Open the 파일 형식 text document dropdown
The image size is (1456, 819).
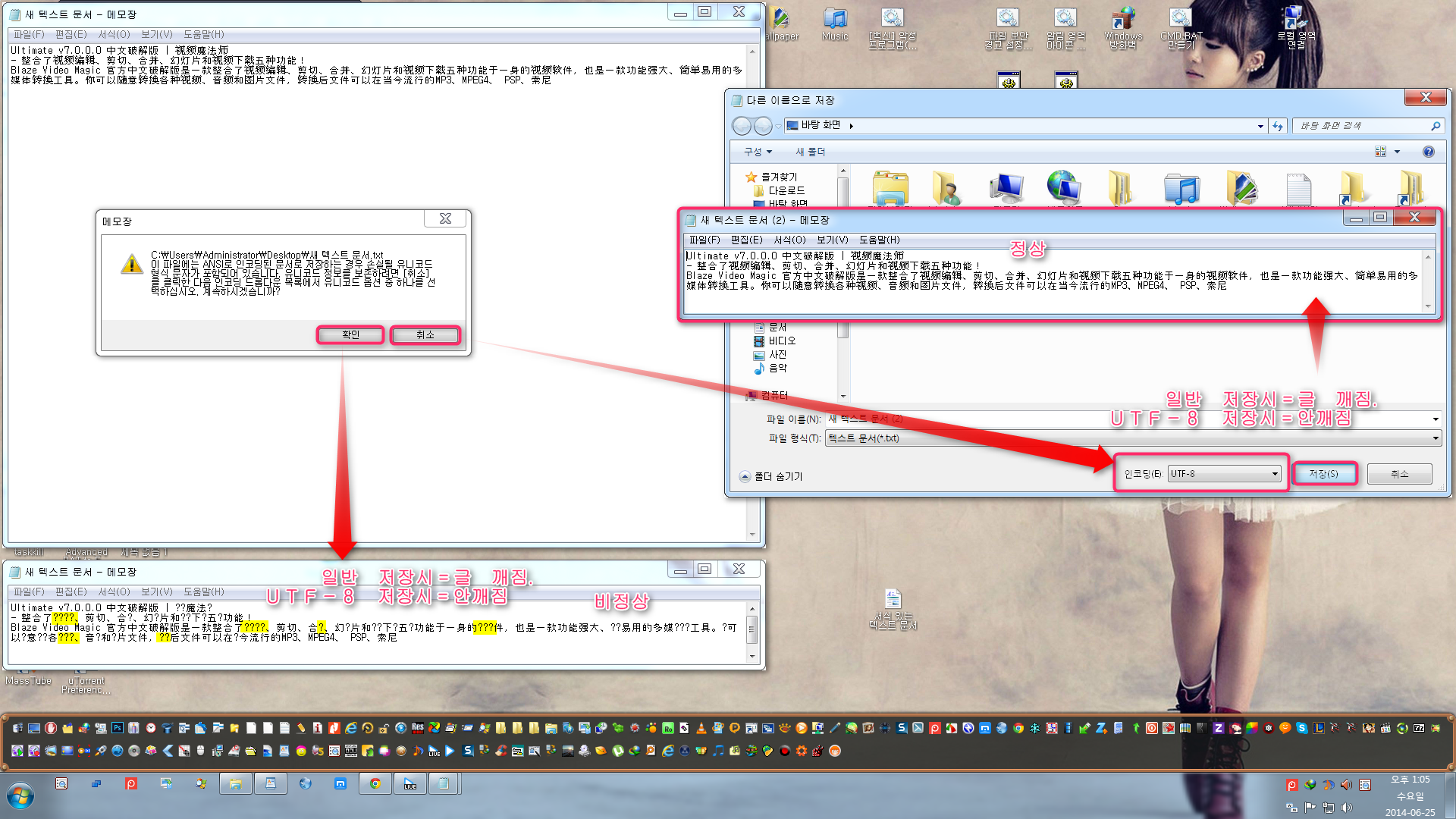pos(1133,438)
